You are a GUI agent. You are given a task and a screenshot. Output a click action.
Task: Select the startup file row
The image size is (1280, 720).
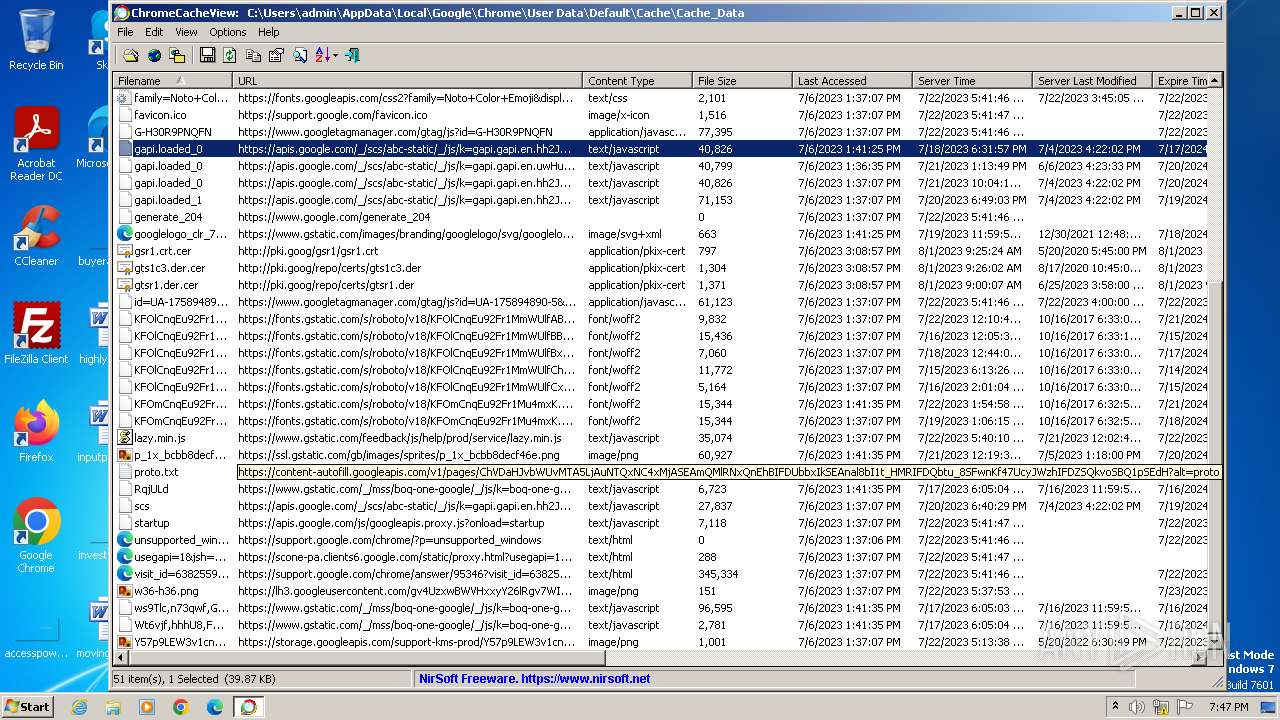point(661,523)
